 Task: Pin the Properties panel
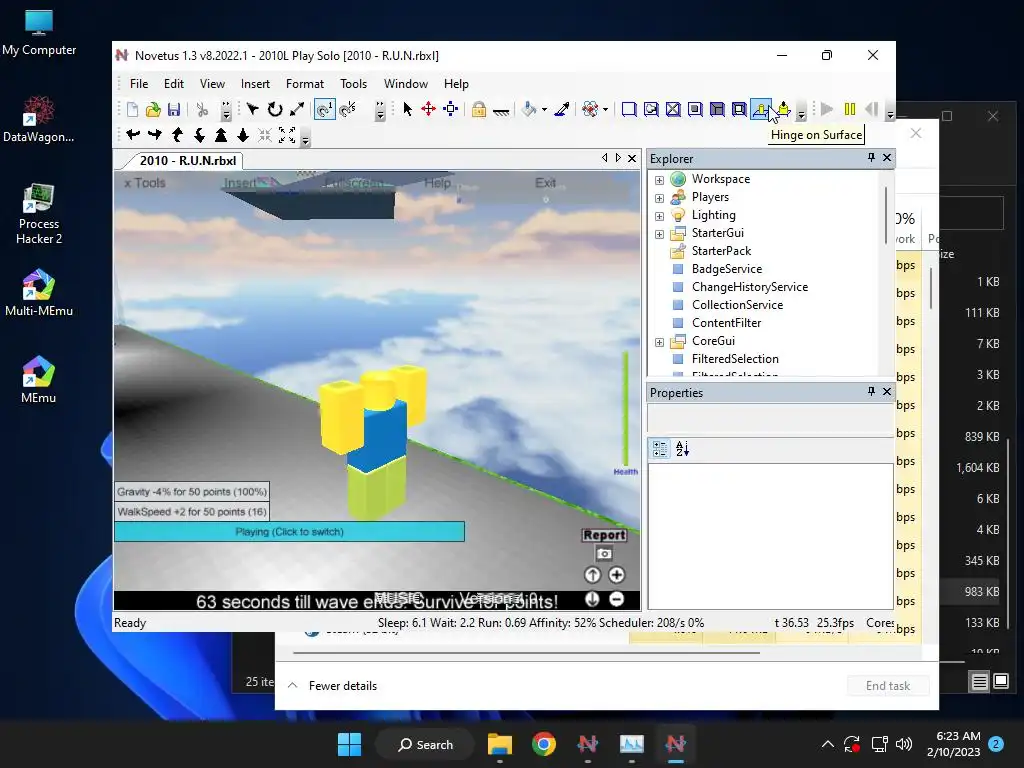coord(871,391)
